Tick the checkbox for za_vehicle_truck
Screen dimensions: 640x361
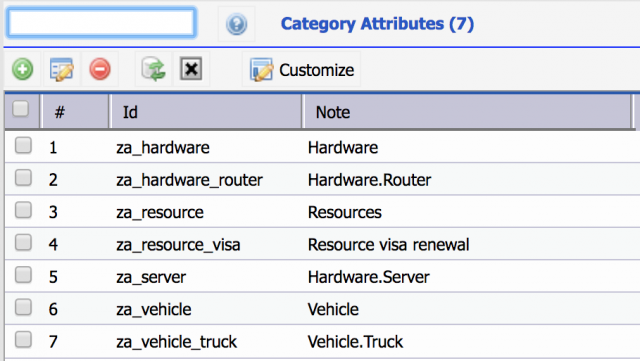(23, 340)
